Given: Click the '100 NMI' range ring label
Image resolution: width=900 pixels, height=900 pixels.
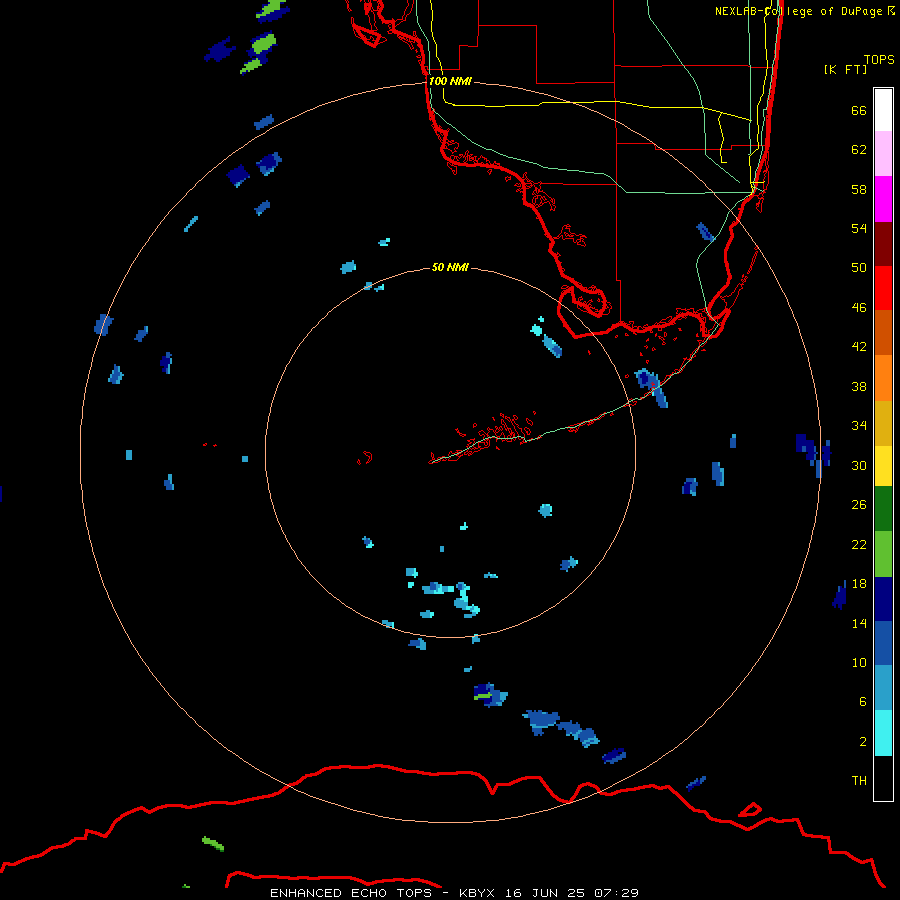Looking at the screenshot, I should pyautogui.click(x=450, y=82).
